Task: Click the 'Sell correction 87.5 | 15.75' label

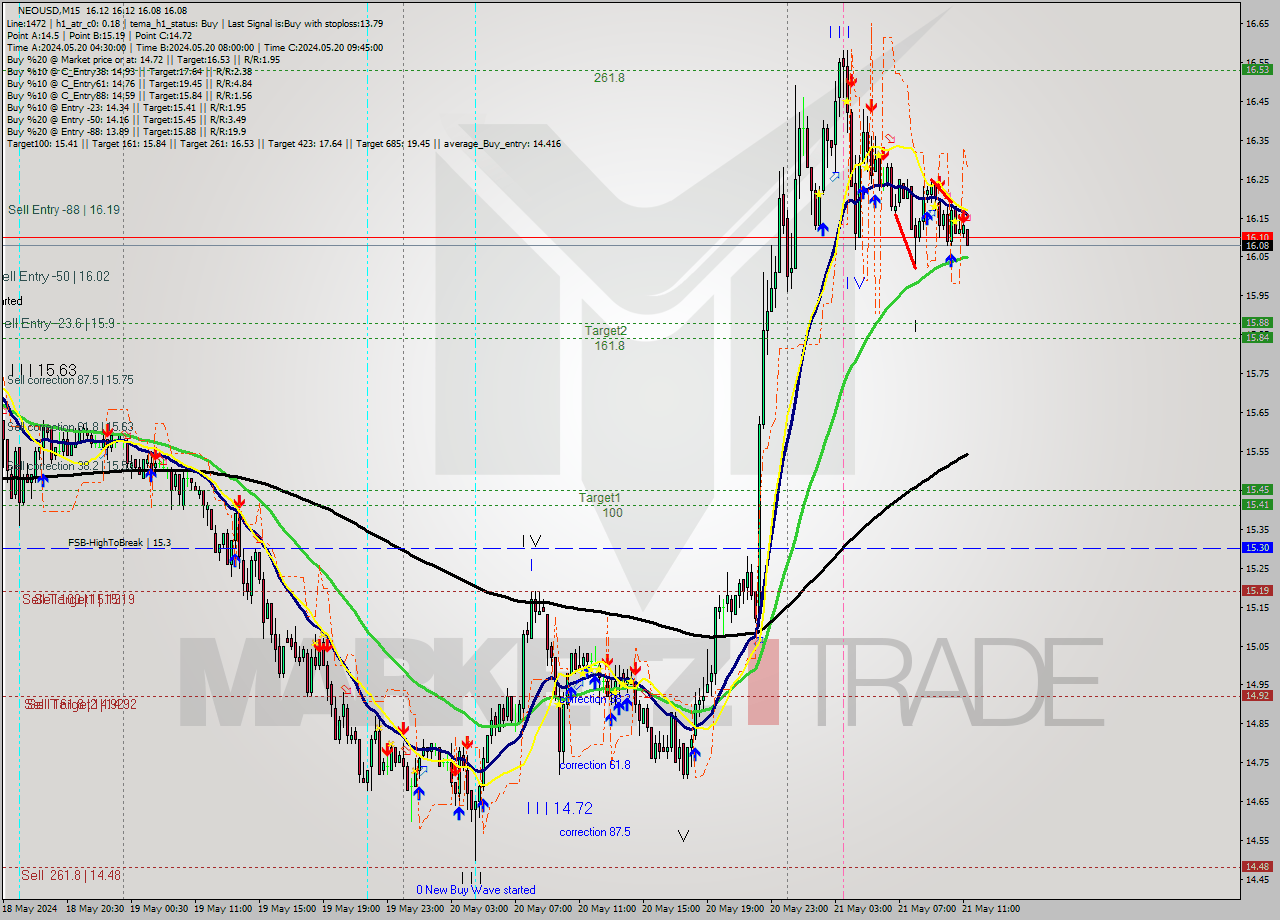Action: click(70, 380)
